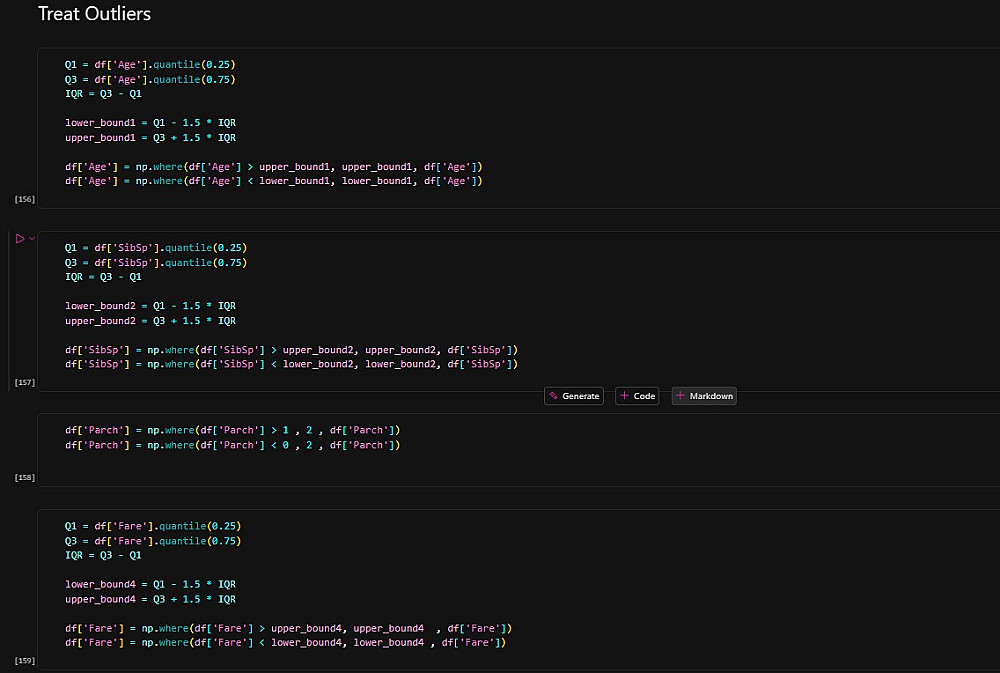The image size is (1000, 673).
Task: Click the SibSp IQR calculation line
Action: point(103,277)
